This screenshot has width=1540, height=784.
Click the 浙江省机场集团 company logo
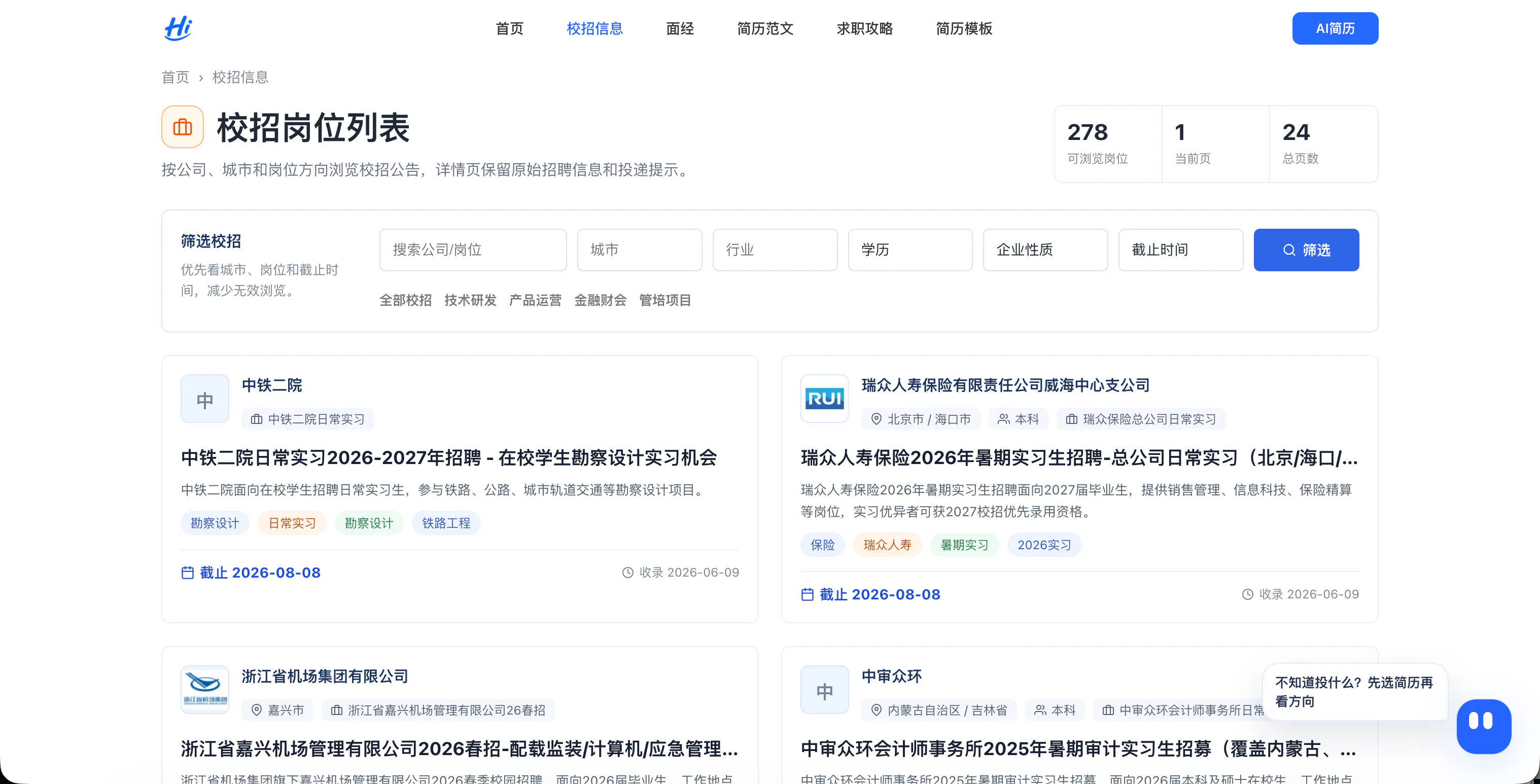pos(205,690)
